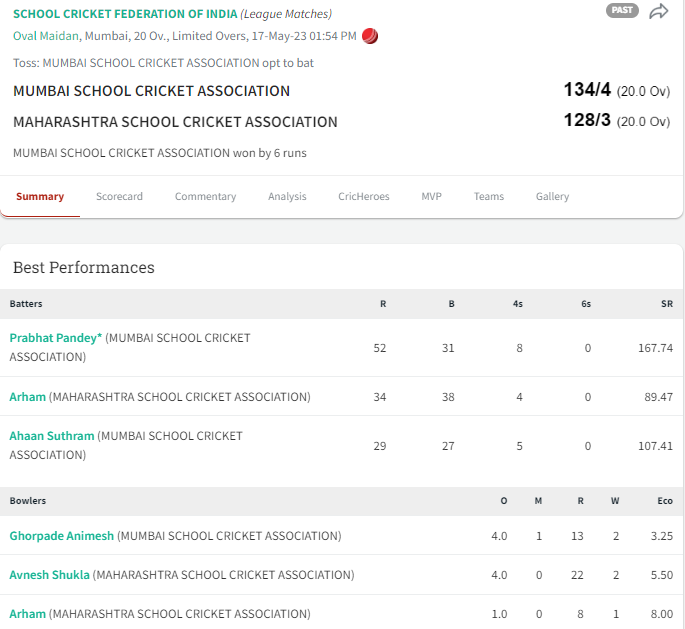685x629 pixels.
Task: Open School Cricket Federation of India link
Action: (x=125, y=14)
